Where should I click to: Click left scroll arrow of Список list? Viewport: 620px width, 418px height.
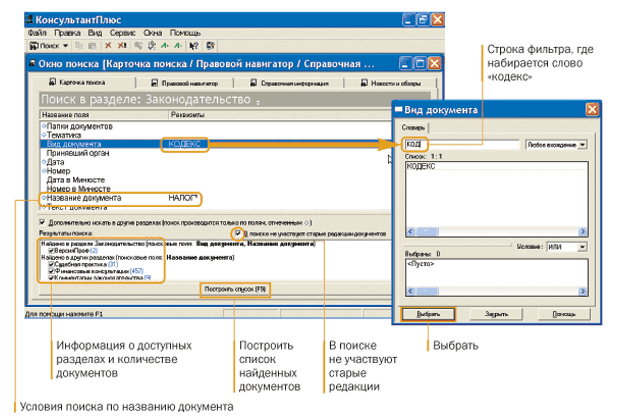click(410, 231)
